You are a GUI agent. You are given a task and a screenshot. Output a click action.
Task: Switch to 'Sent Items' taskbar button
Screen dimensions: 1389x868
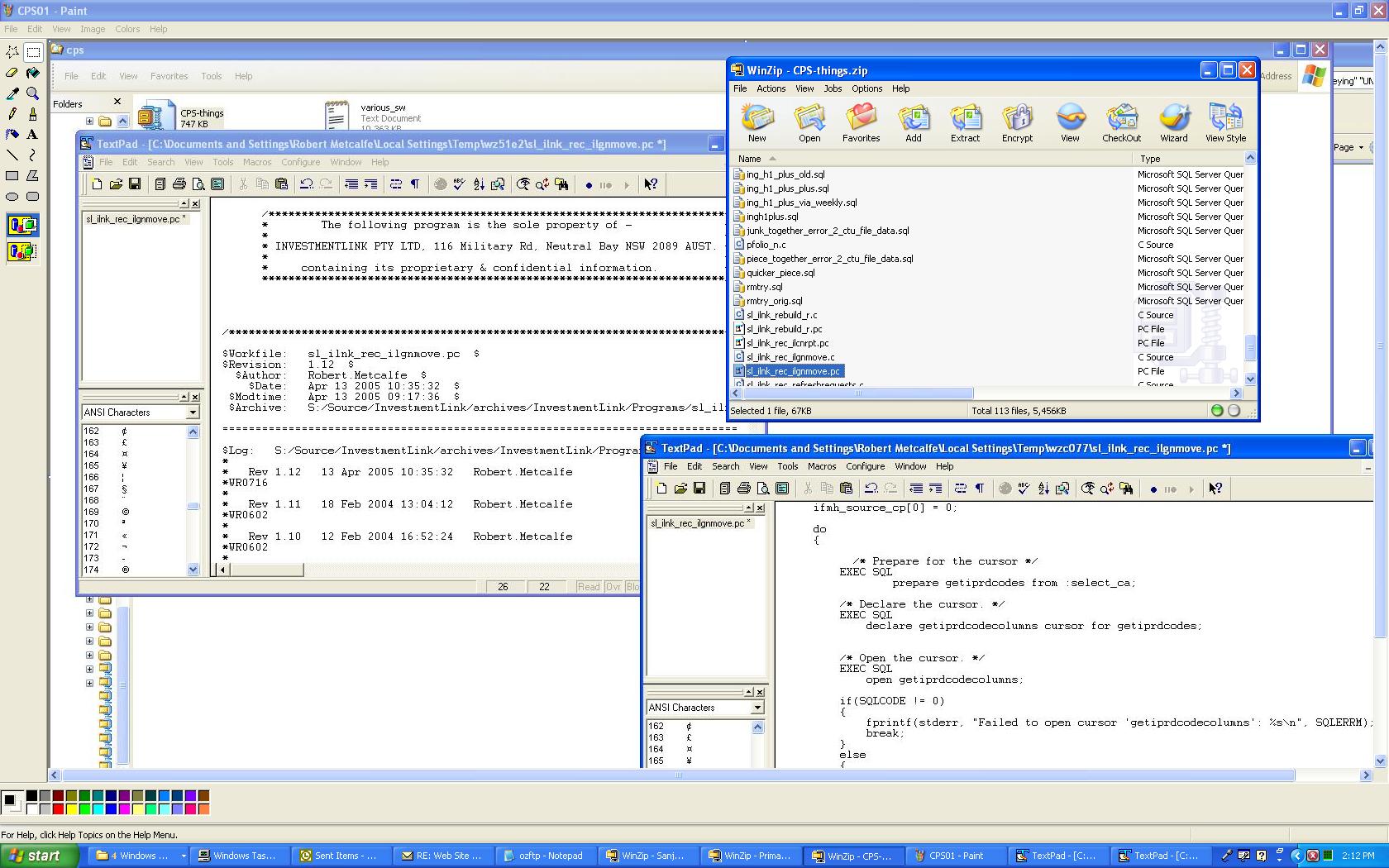click(343, 856)
